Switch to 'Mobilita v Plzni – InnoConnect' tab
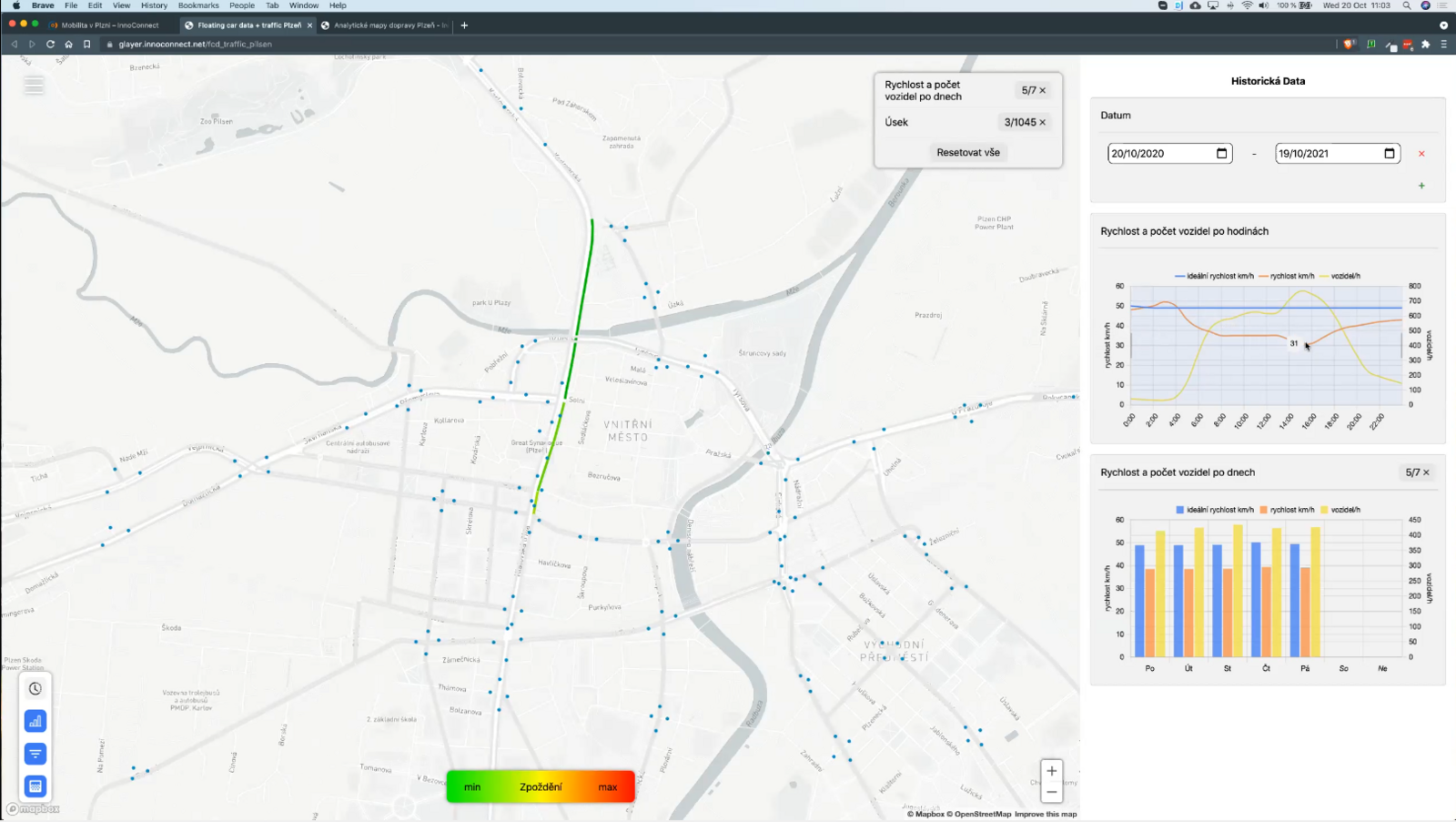 point(109,25)
